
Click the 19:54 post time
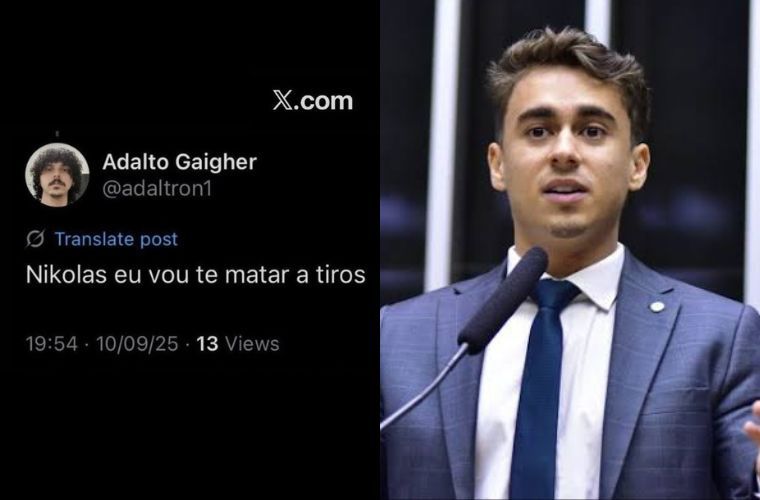51,344
